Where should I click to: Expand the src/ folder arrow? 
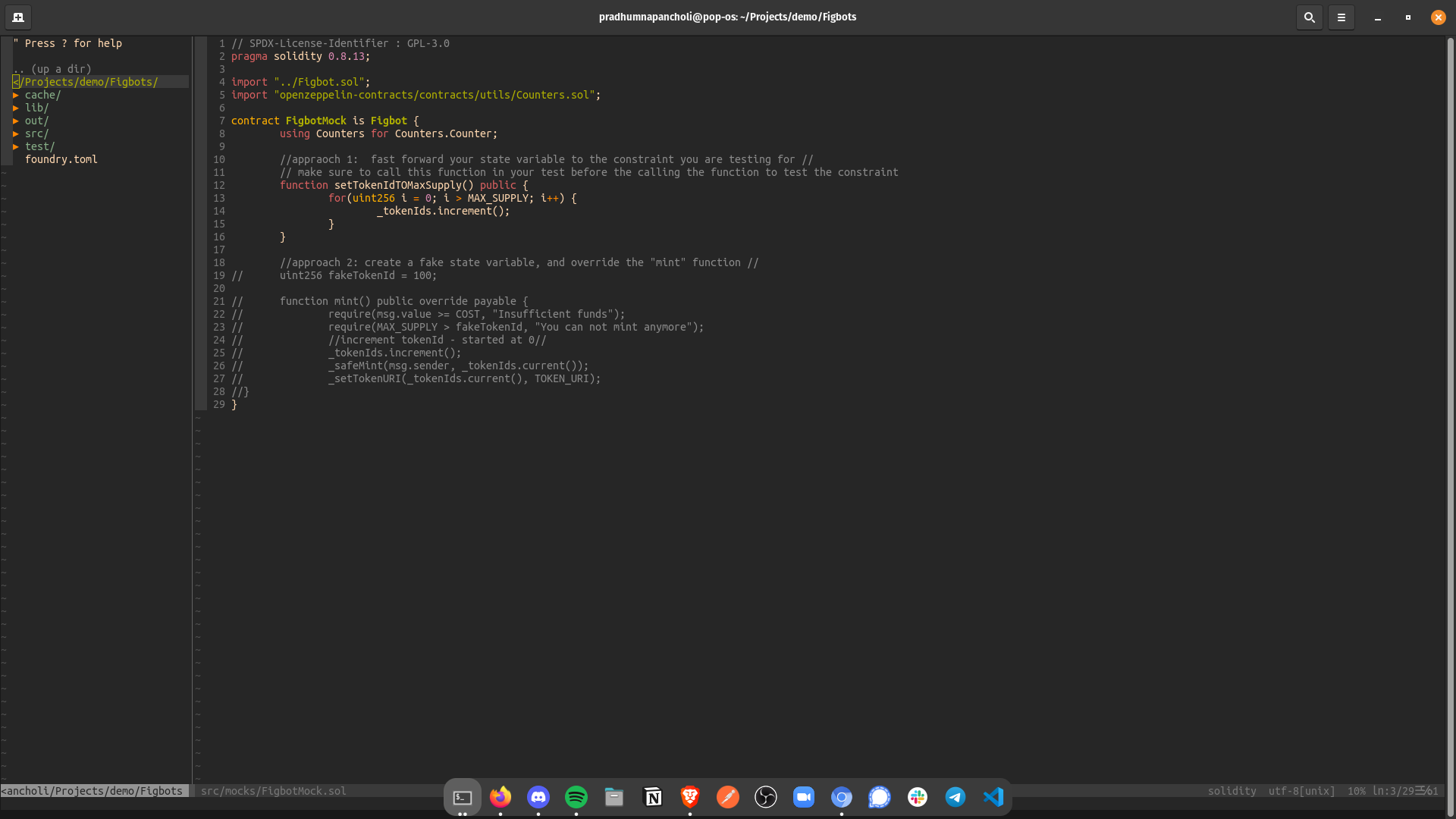[16, 133]
